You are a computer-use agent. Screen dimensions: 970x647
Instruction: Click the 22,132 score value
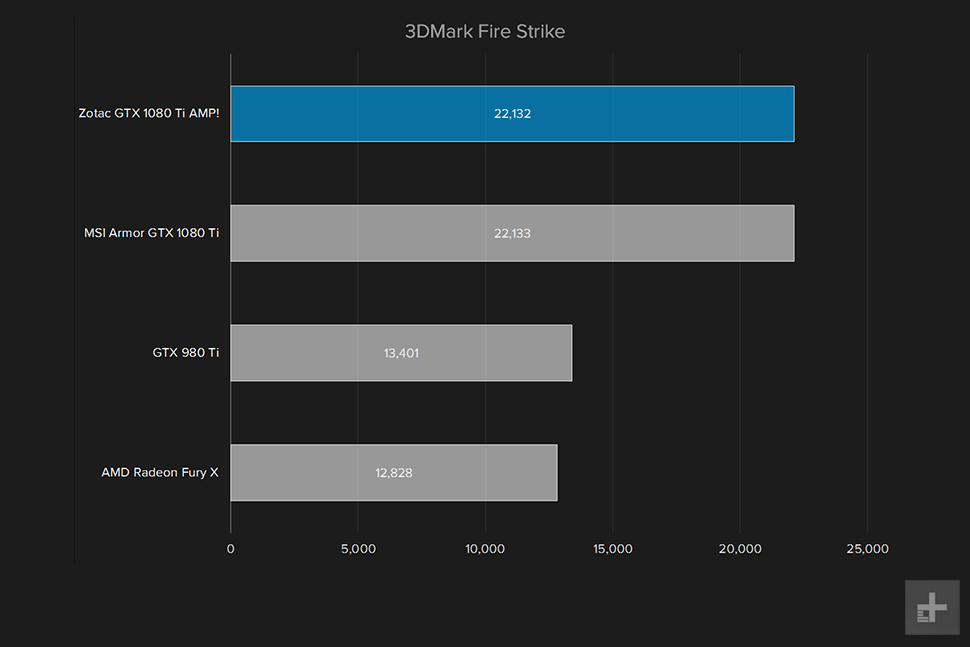coord(512,114)
